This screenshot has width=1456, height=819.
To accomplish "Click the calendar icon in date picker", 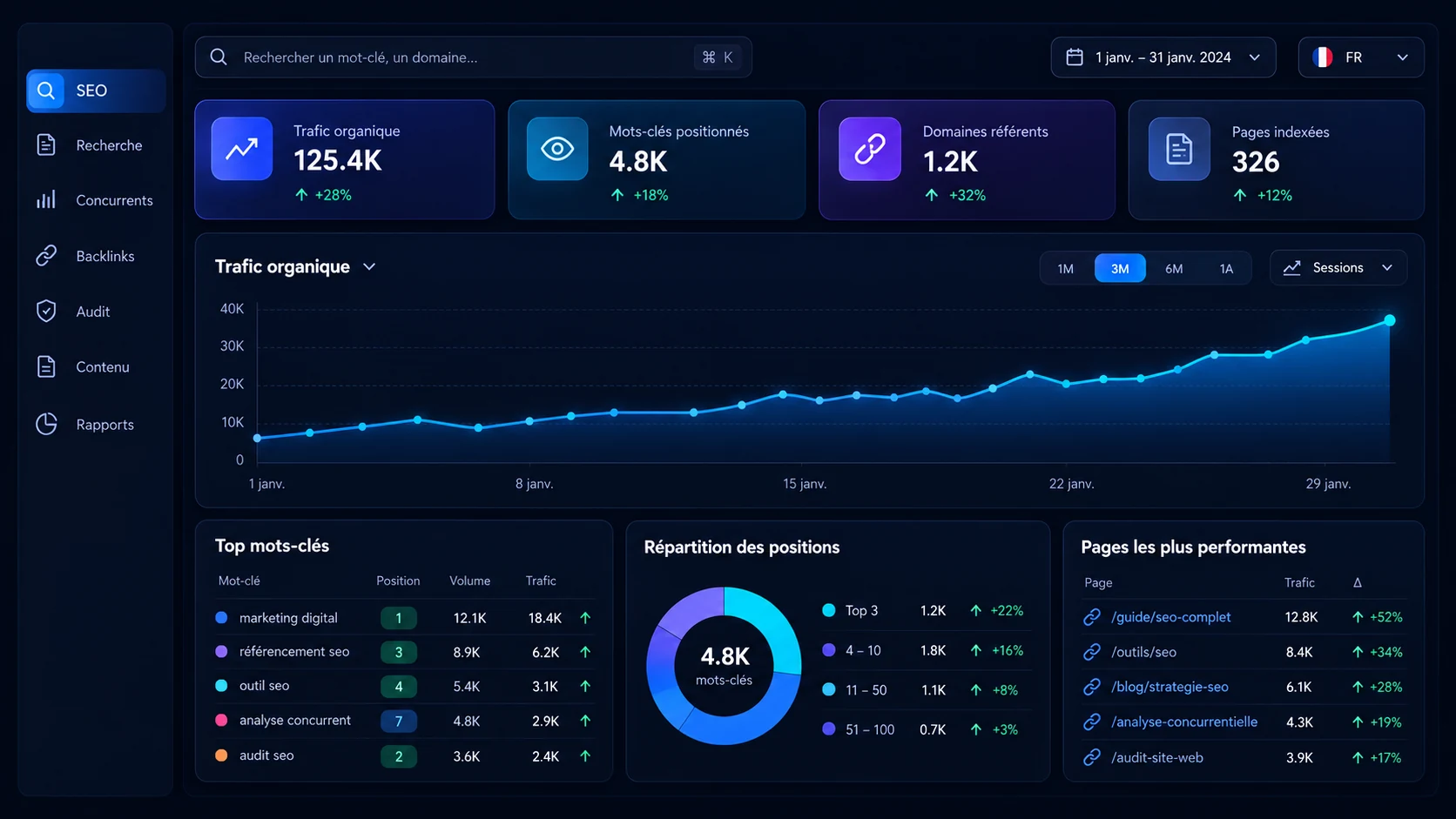I will click(x=1075, y=57).
